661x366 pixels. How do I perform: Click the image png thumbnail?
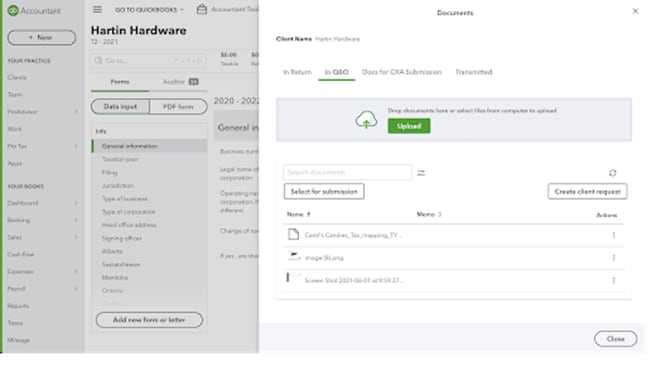coord(294,257)
